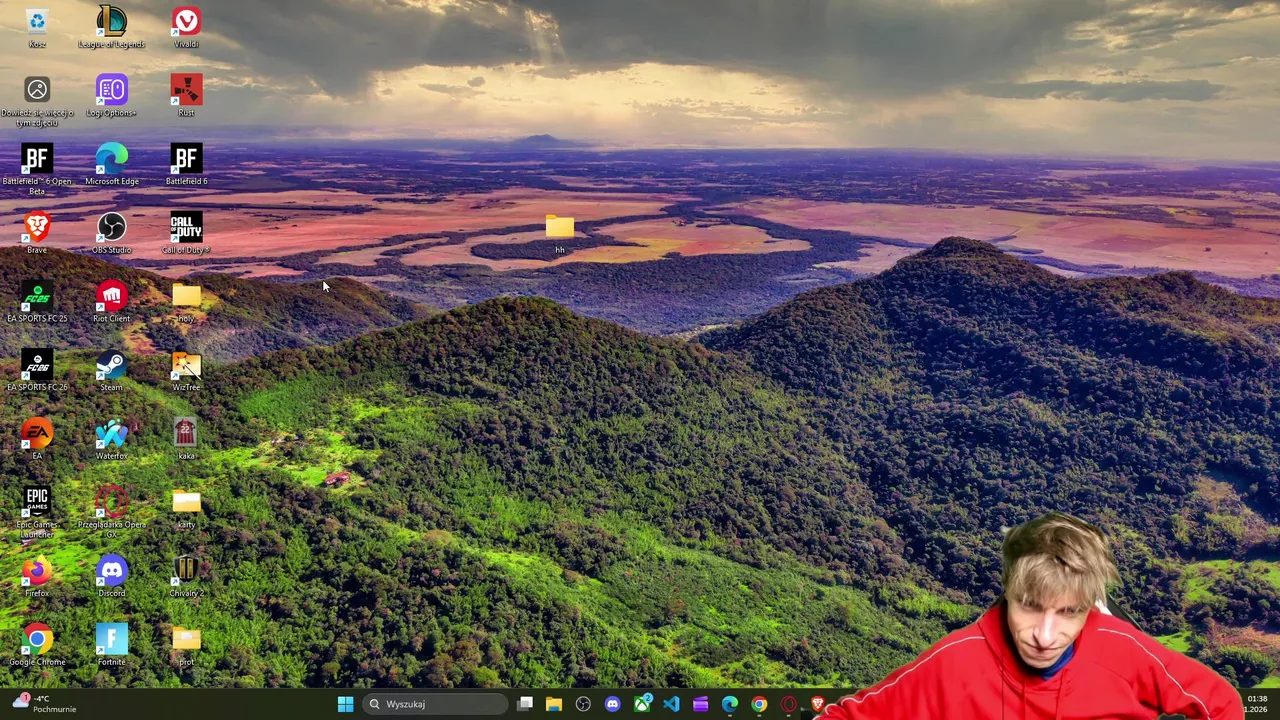Screen dimensions: 1280x720
Task: Select the Rust game shortcut
Action: 186,96
